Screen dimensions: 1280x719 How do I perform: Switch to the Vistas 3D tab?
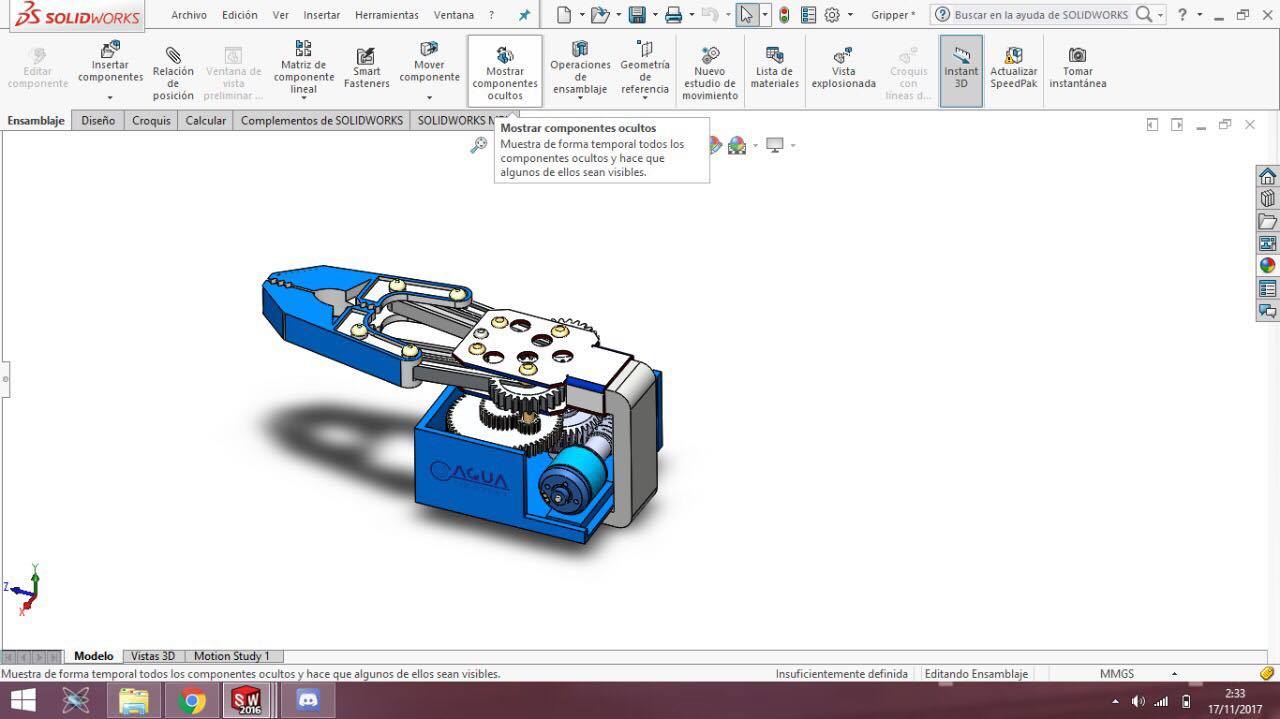[x=153, y=656]
